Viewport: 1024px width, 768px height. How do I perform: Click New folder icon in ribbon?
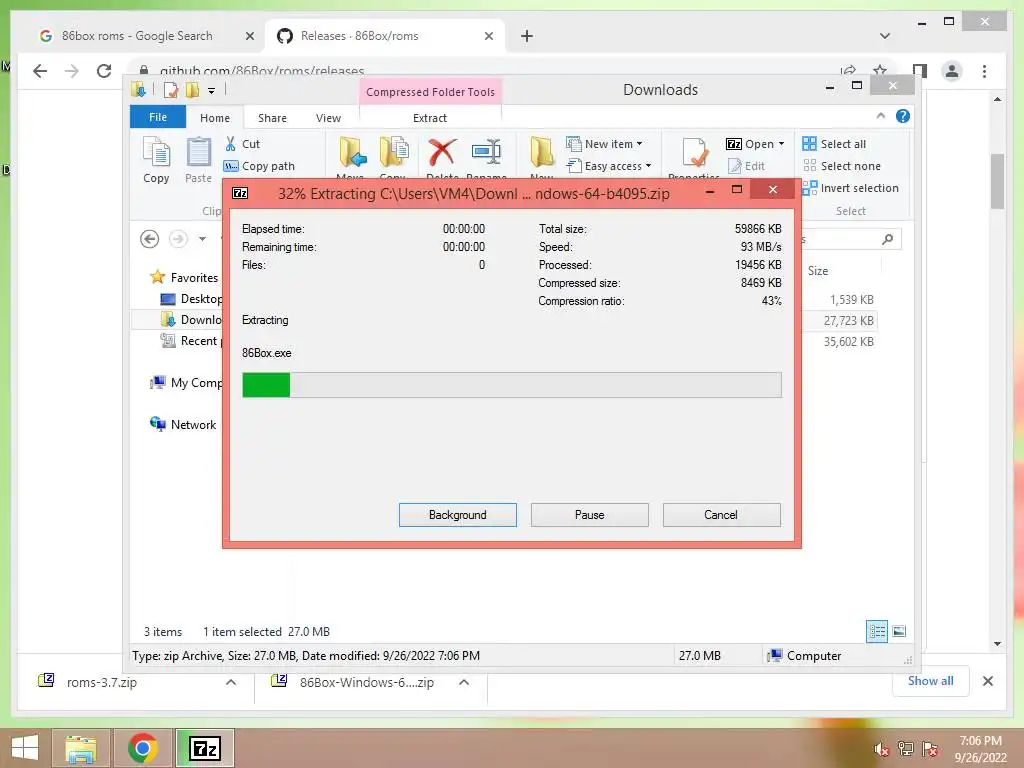(541, 152)
